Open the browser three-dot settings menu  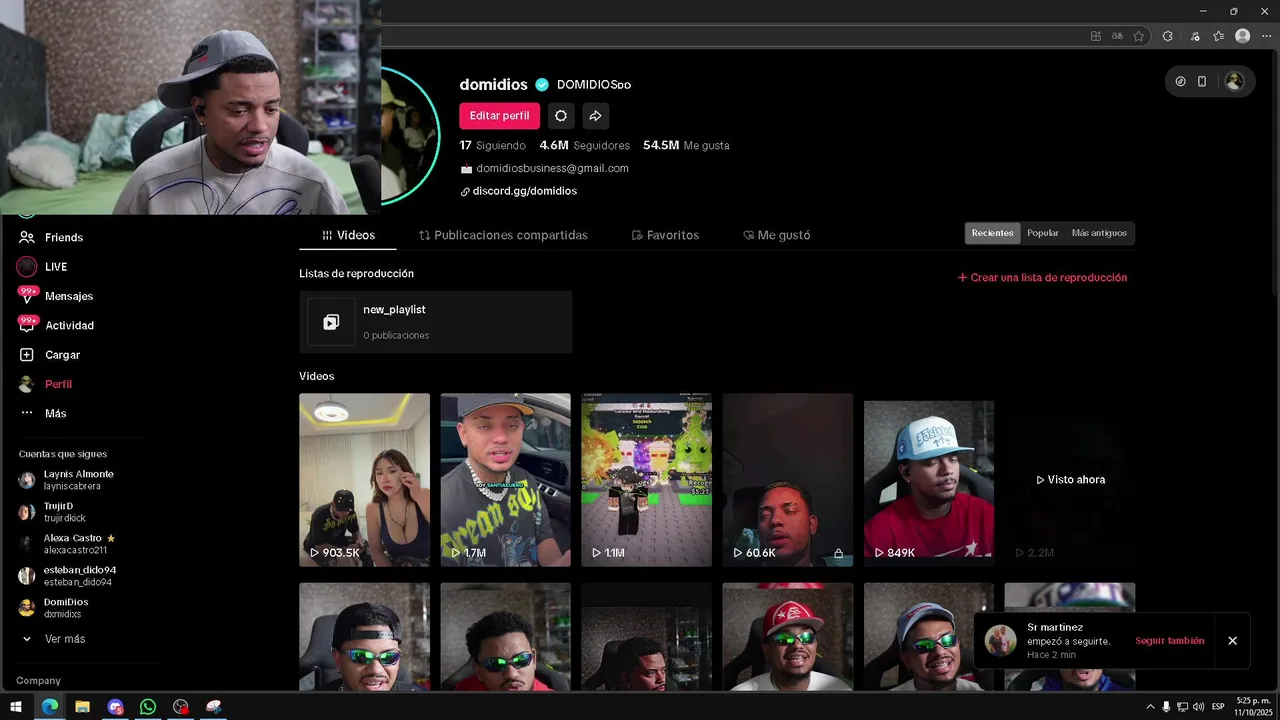(x=1266, y=36)
